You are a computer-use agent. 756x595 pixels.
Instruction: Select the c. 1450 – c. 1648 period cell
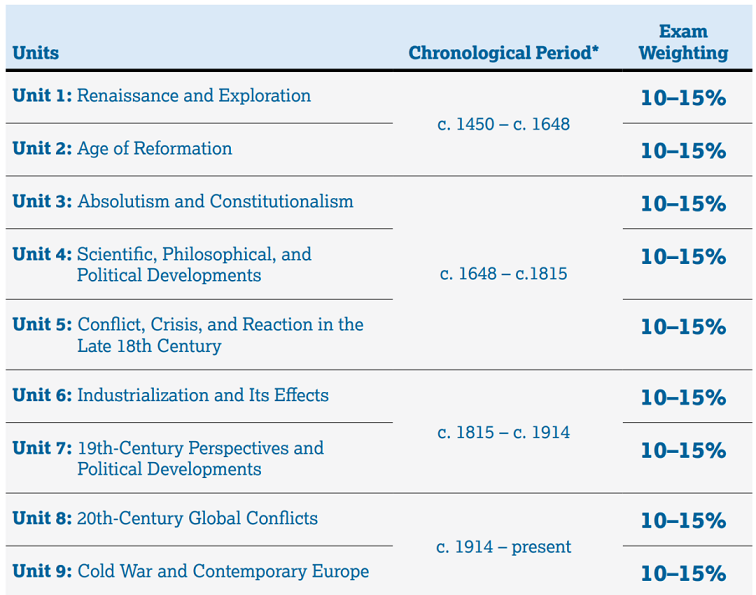[503, 124]
